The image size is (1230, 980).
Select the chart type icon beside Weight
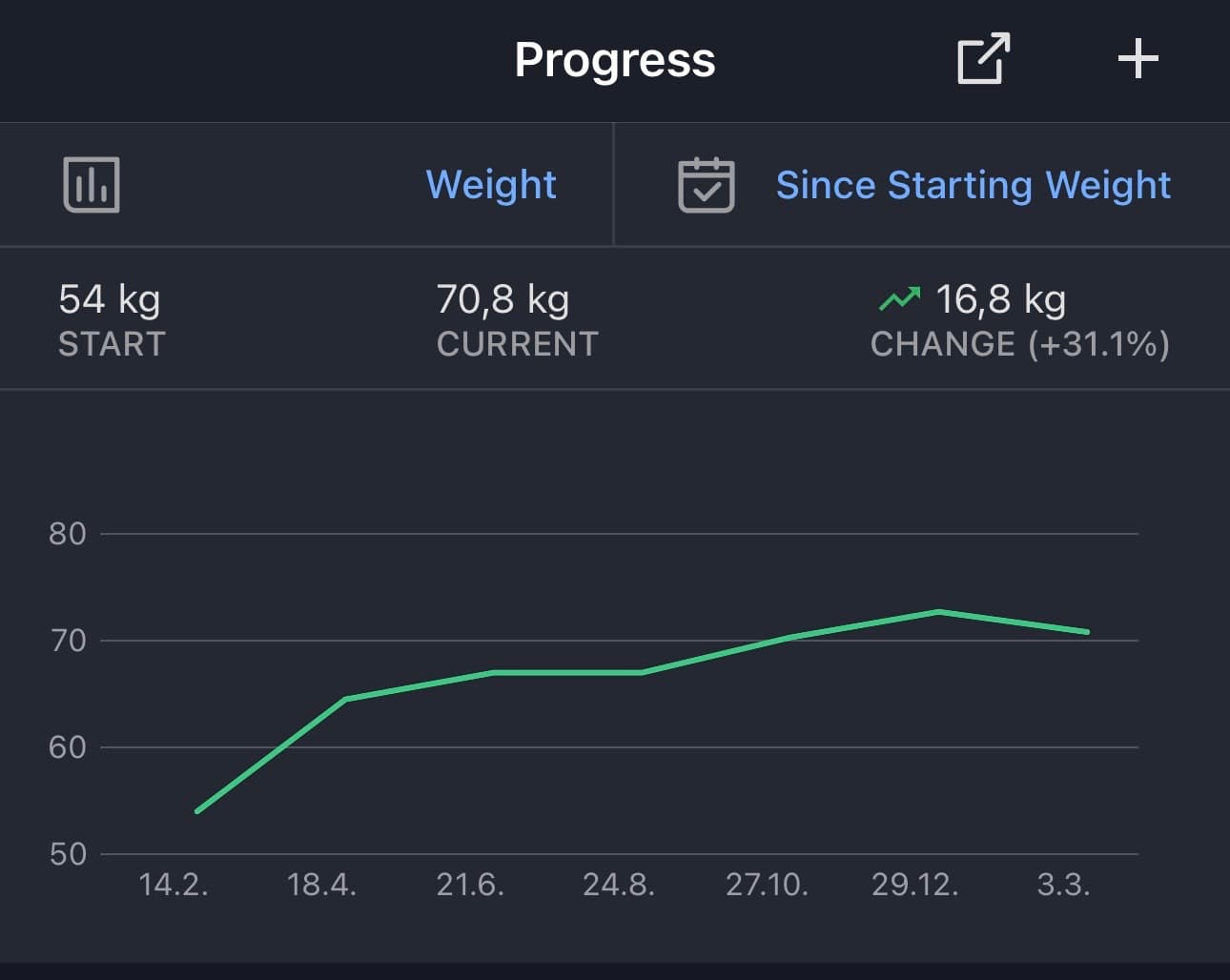pyautogui.click(x=91, y=184)
